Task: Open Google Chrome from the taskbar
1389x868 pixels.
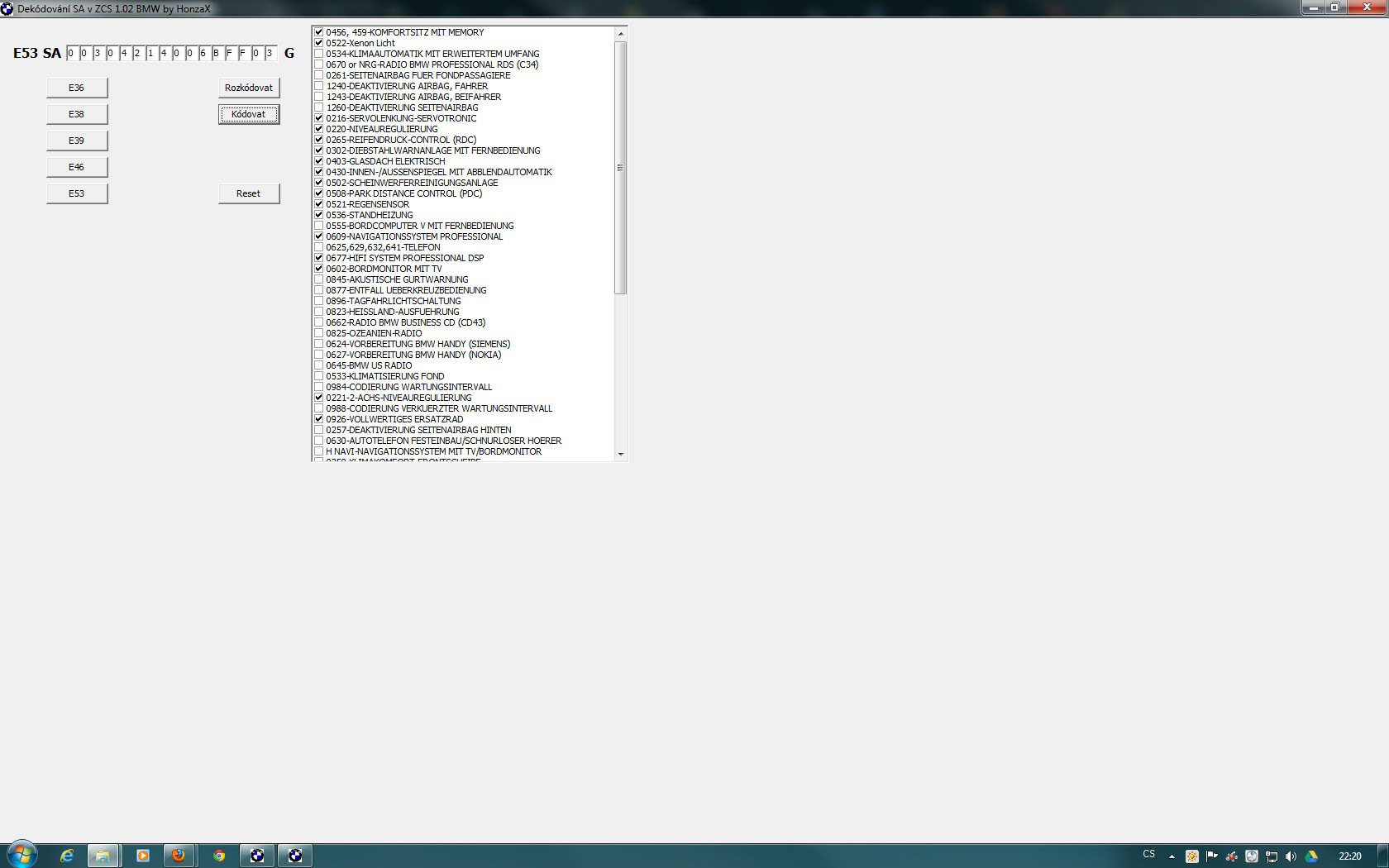Action: coord(219,856)
